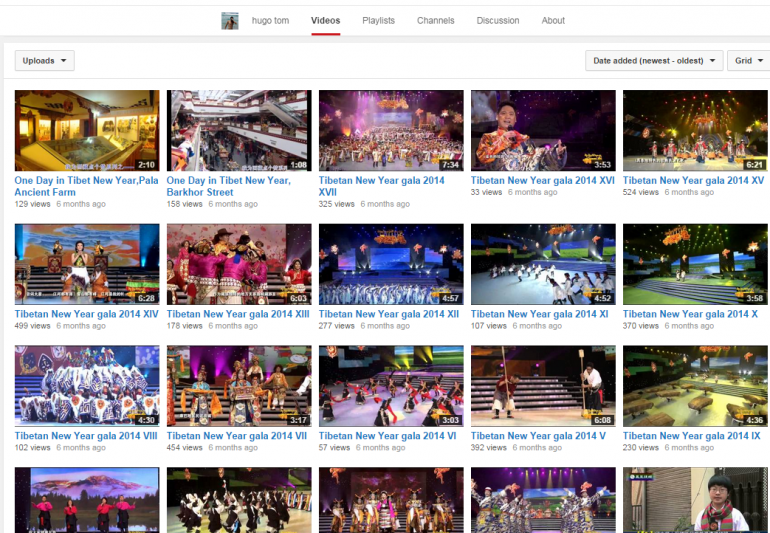Screen dimensions: 770x533
Task: Open gala 2014 VI video thumbnail
Action: (391, 386)
